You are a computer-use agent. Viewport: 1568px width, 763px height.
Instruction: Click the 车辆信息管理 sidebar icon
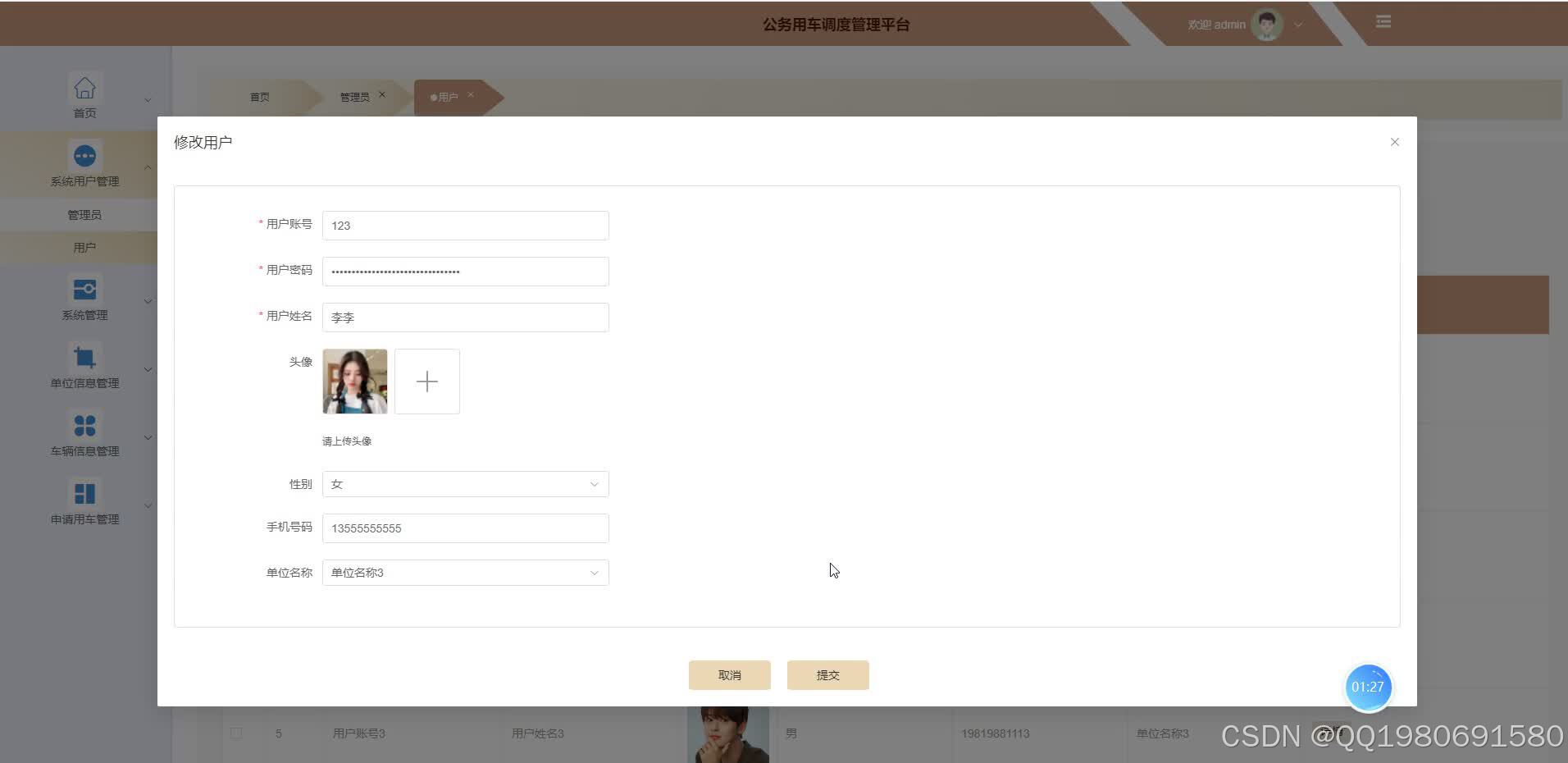[84, 425]
